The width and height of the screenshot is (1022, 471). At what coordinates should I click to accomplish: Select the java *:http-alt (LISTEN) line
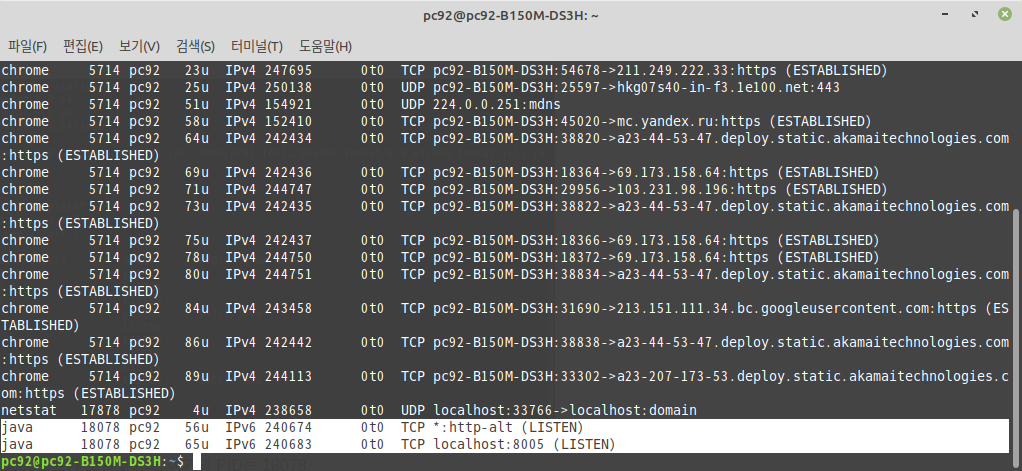click(506, 428)
